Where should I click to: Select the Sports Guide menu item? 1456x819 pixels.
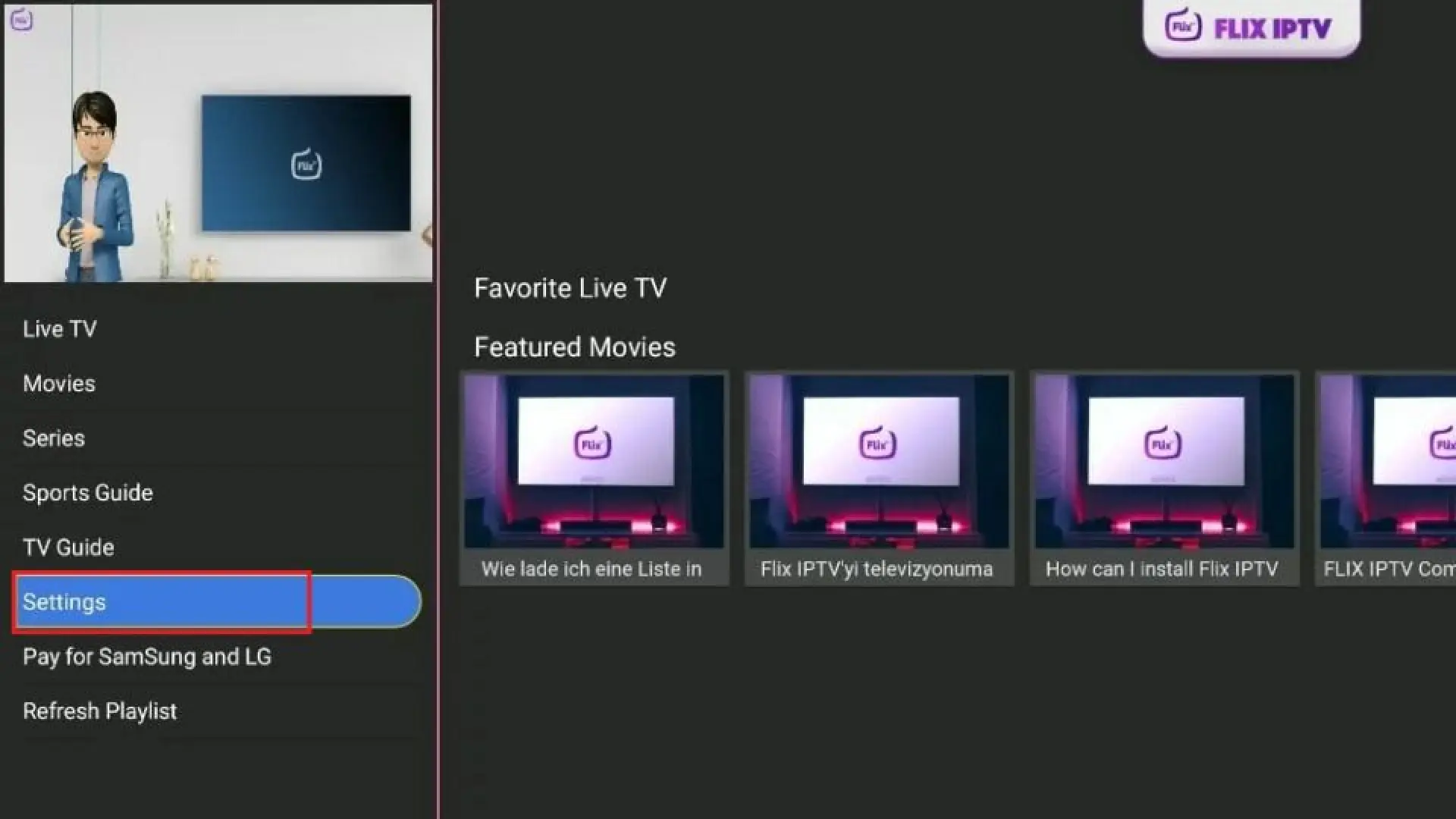pyautogui.click(x=87, y=492)
